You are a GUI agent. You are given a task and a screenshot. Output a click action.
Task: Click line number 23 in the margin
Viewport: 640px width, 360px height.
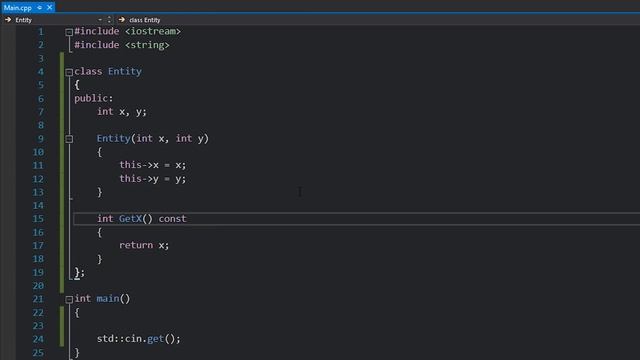[38, 326]
